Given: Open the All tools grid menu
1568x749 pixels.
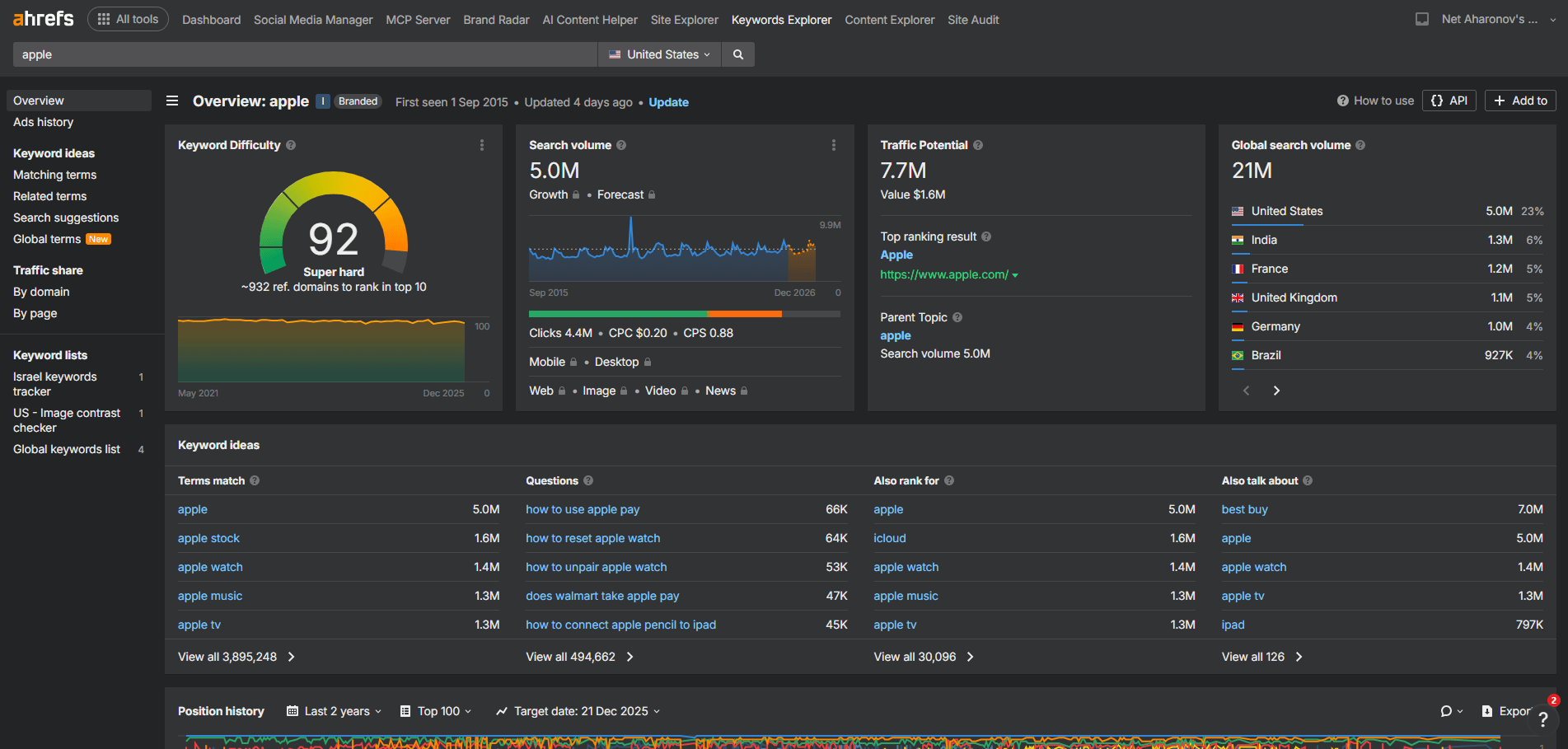Looking at the screenshot, I should 128,18.
